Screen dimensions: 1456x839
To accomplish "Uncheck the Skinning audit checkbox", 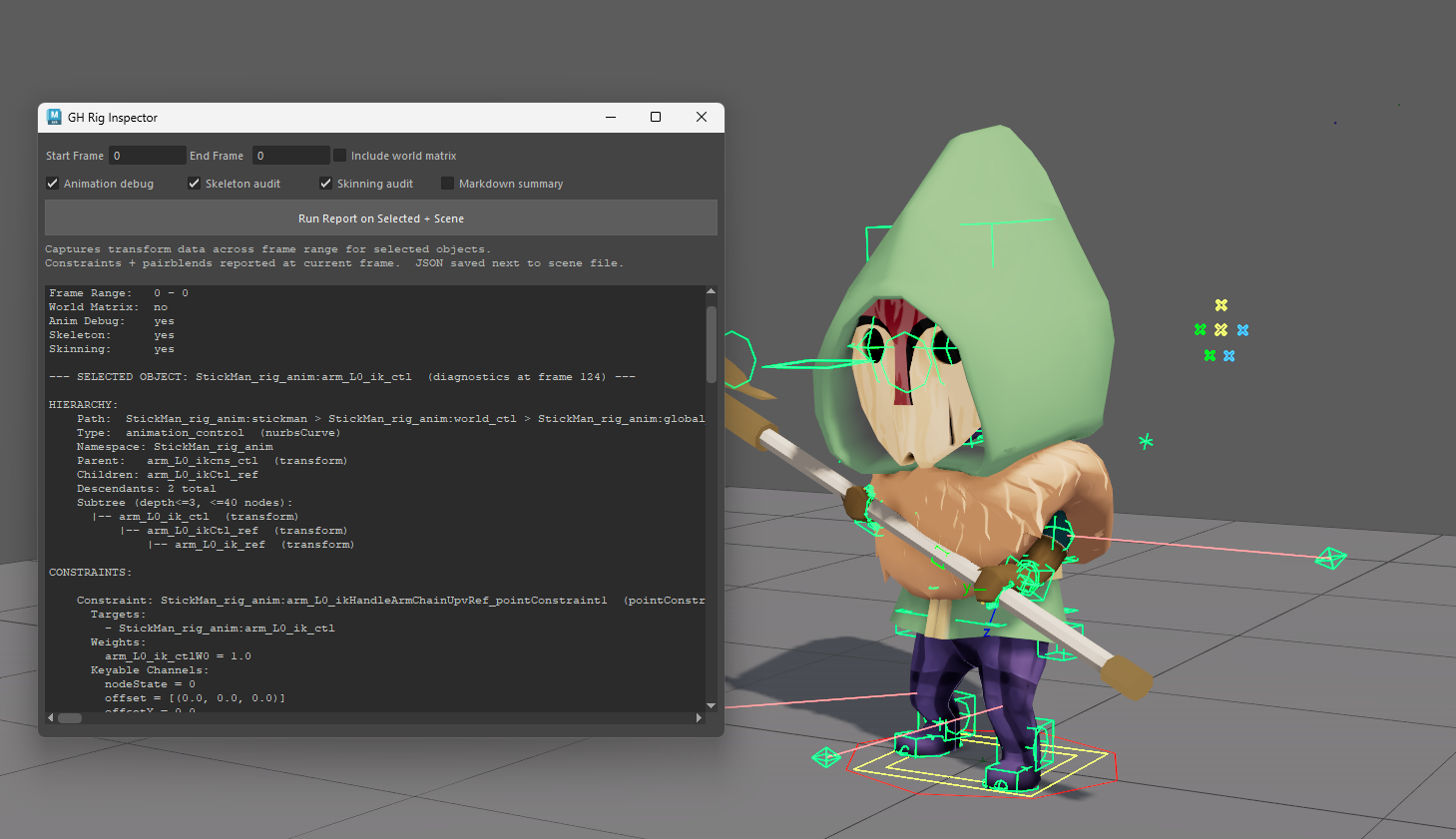I will tap(325, 183).
